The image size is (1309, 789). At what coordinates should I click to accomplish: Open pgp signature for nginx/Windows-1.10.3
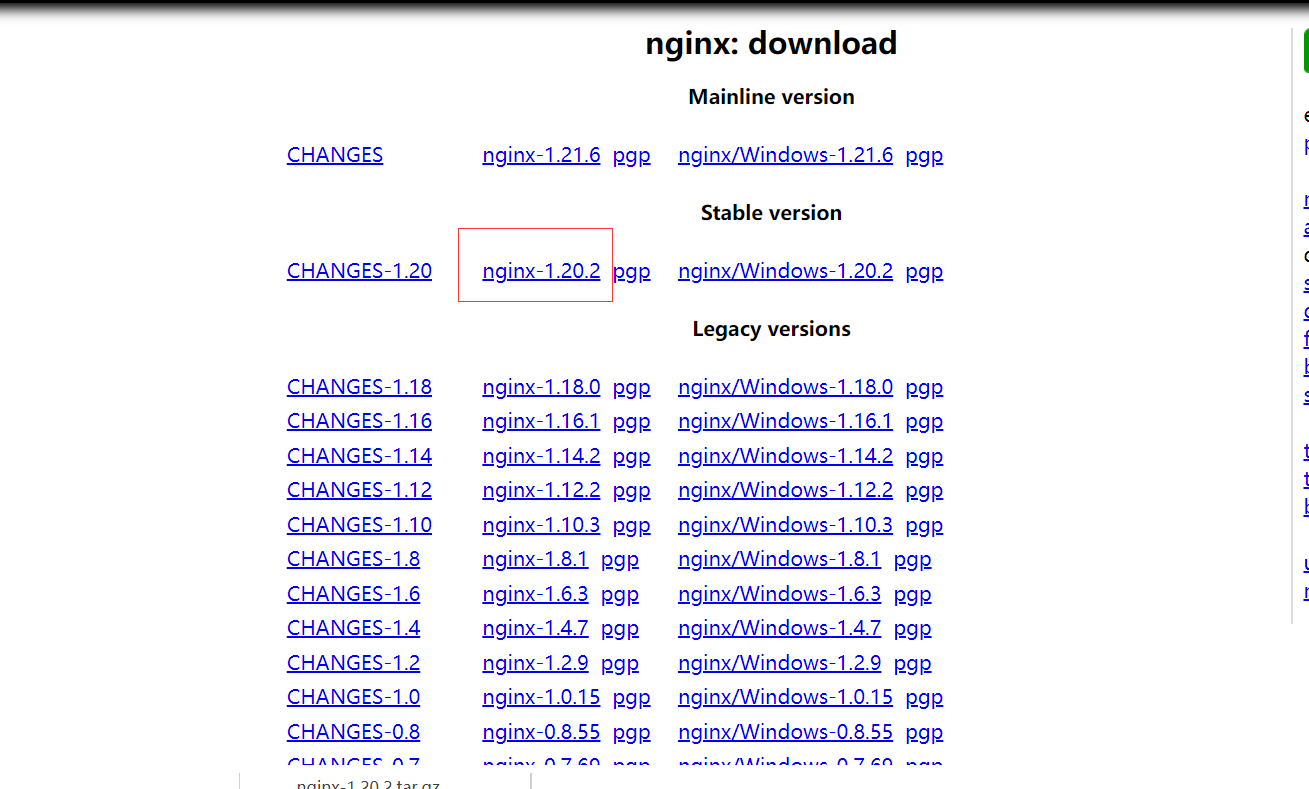coord(924,525)
